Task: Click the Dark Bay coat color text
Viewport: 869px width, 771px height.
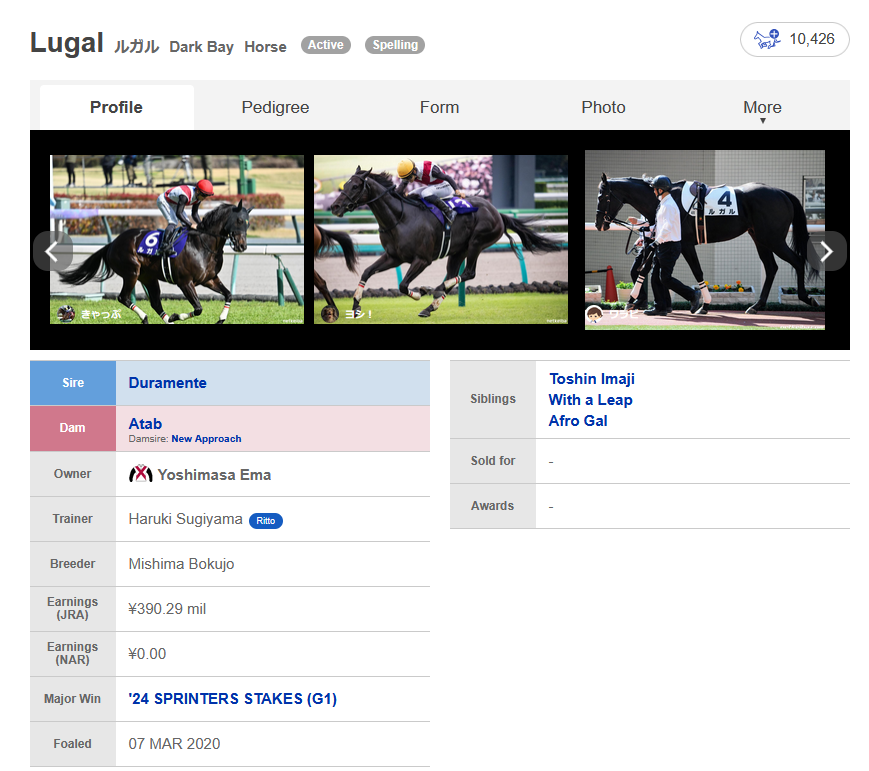Action: click(201, 47)
